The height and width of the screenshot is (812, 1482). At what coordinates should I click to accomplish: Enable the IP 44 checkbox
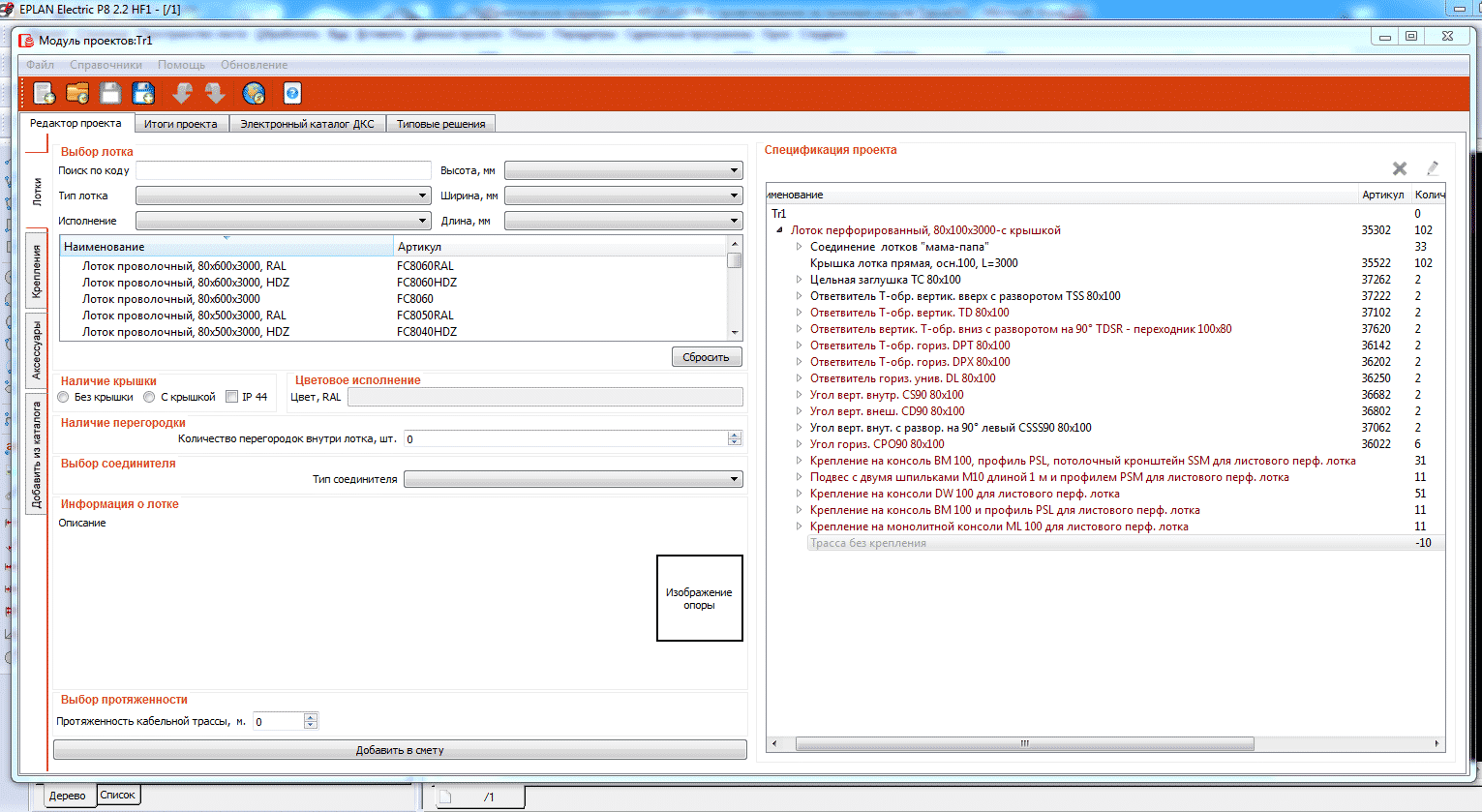[231, 397]
